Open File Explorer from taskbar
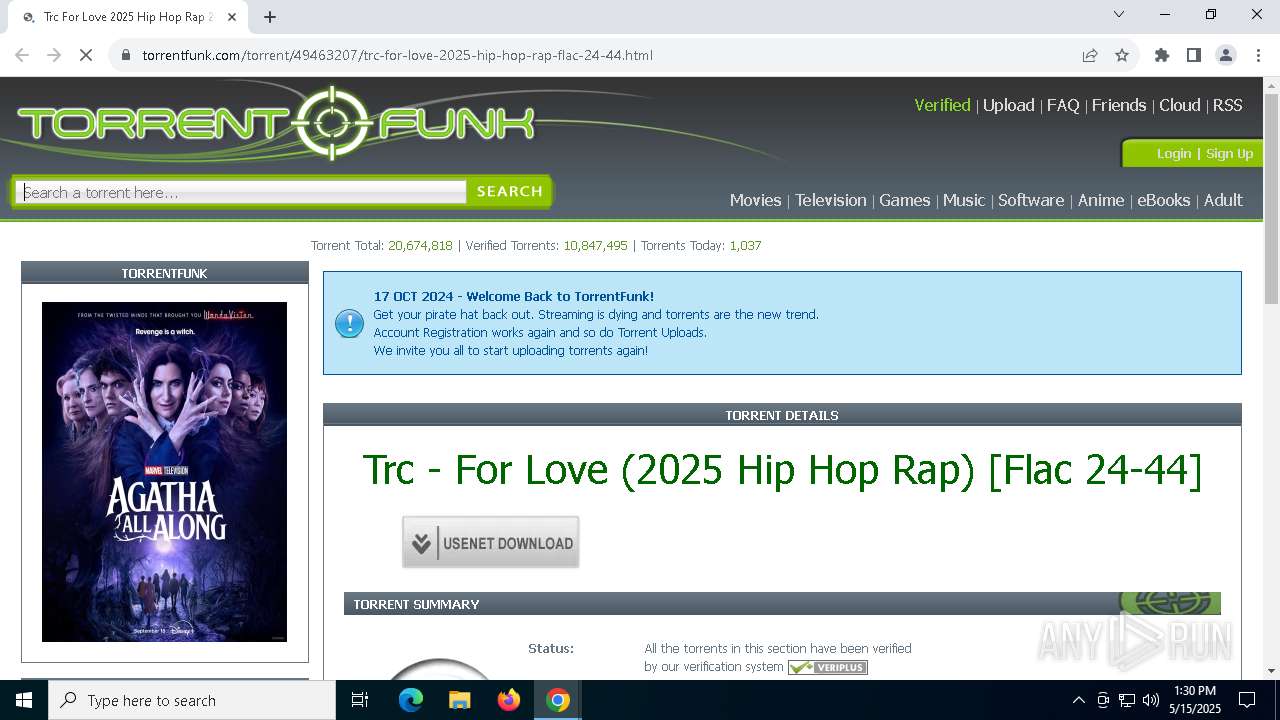The image size is (1280, 720). 460,700
